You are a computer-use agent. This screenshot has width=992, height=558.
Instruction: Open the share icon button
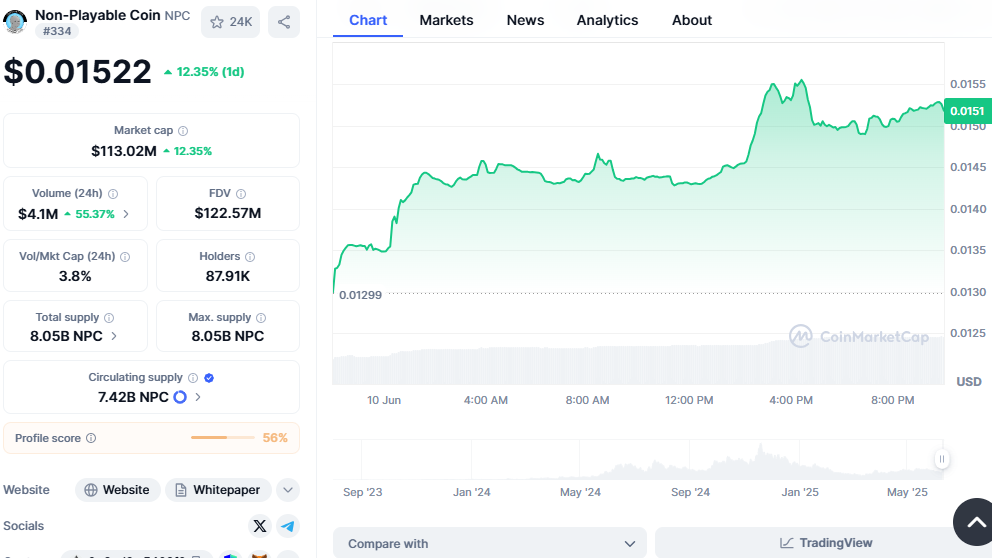click(x=284, y=22)
